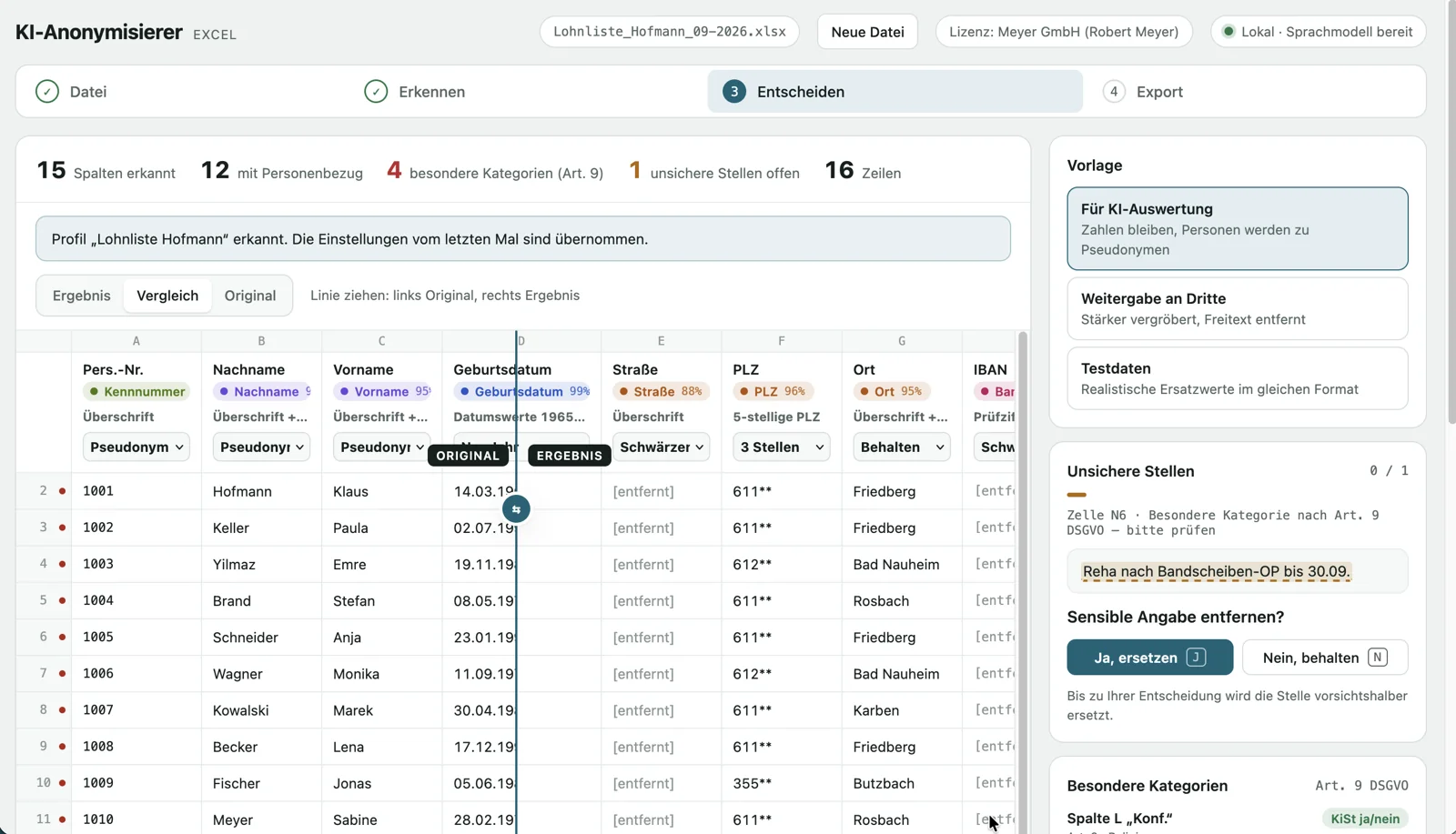Click the Kennnummer tag under Pers.-Nr.
The height and width of the screenshot is (834, 1456).
pos(136,392)
